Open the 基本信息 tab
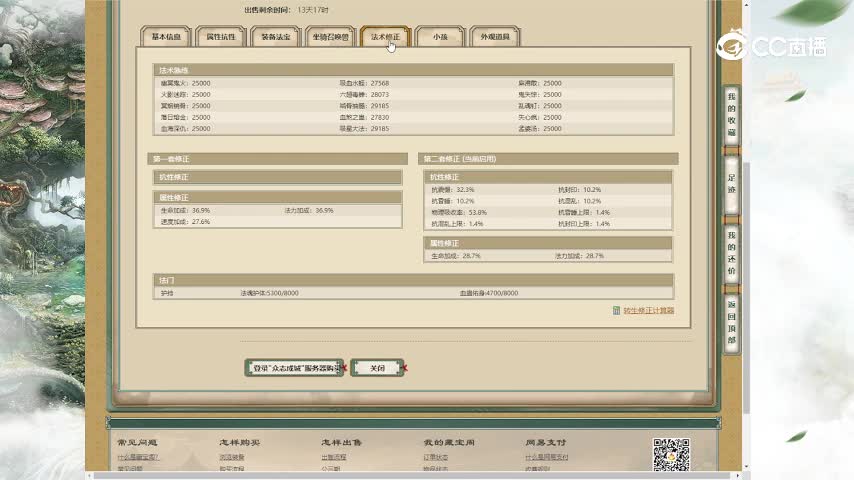The height and width of the screenshot is (480, 854). [166, 37]
